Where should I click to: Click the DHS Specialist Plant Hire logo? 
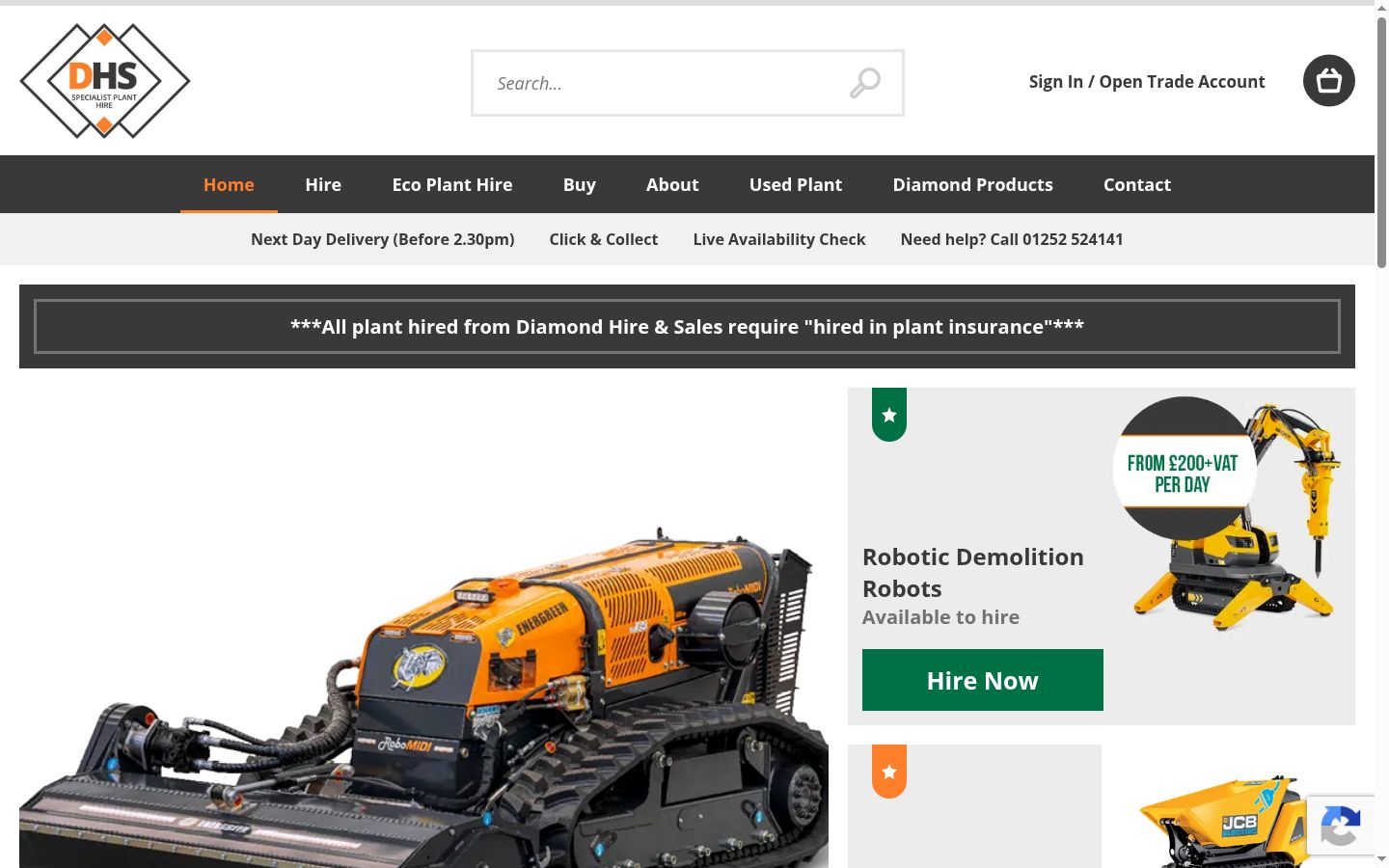[105, 81]
